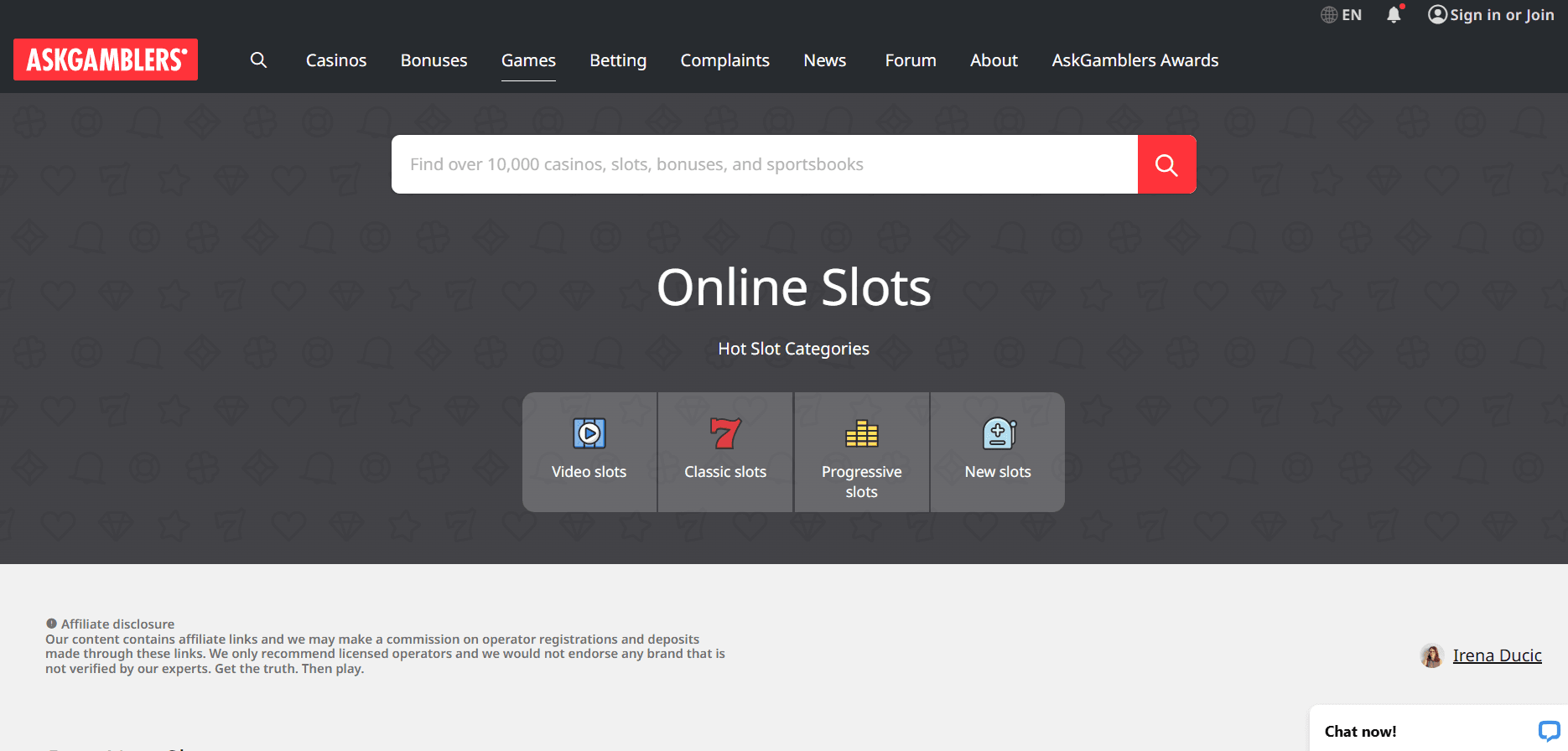Click the red seven Classic slots icon
1568x751 pixels.
tap(725, 433)
